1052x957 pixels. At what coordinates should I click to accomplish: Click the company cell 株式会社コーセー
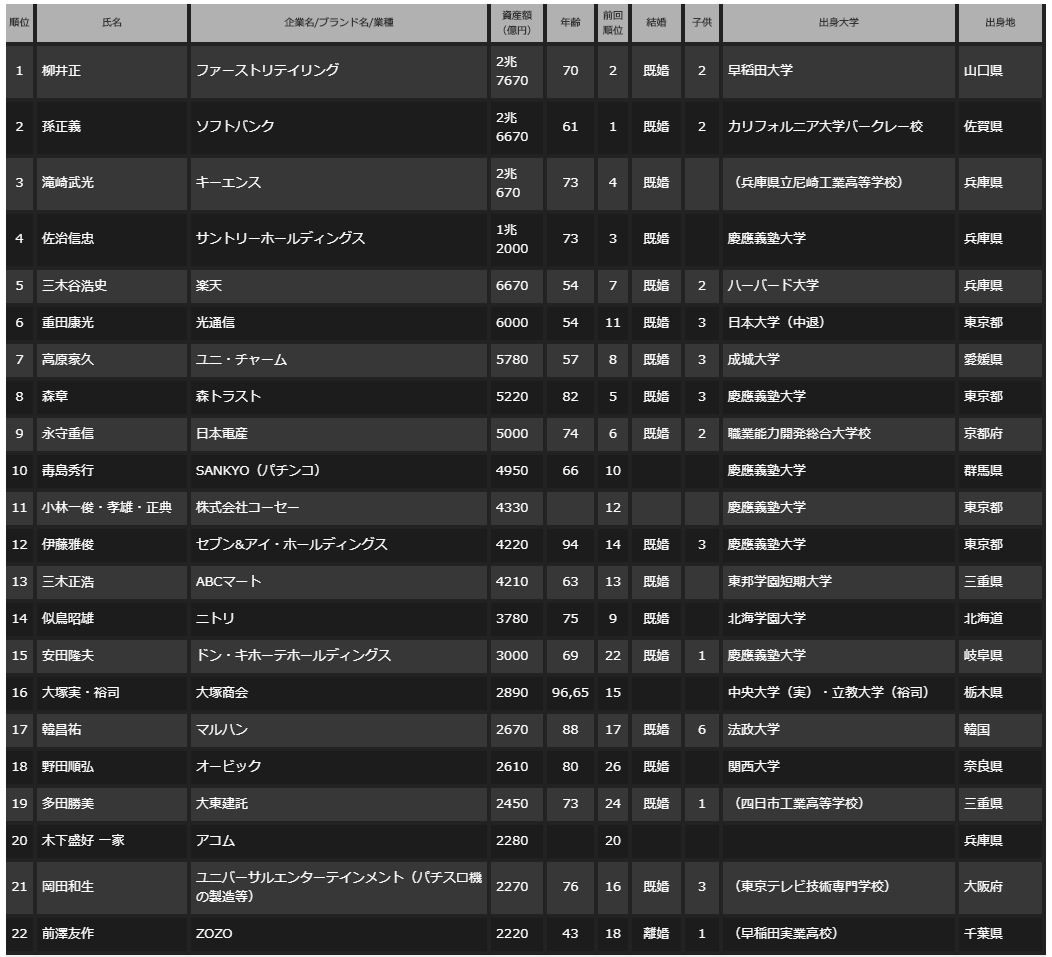(339, 507)
